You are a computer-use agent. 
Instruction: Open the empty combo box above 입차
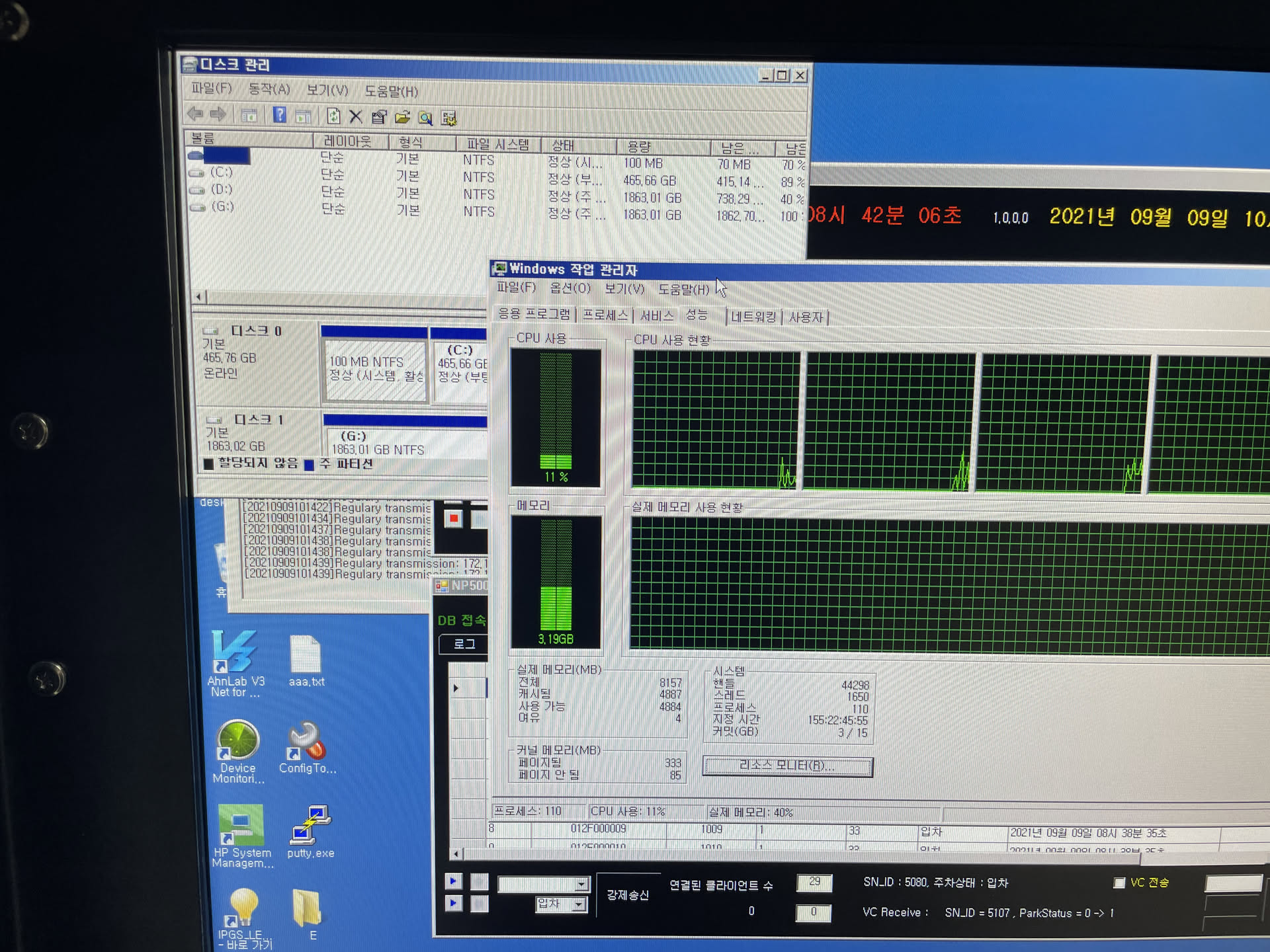click(x=581, y=884)
